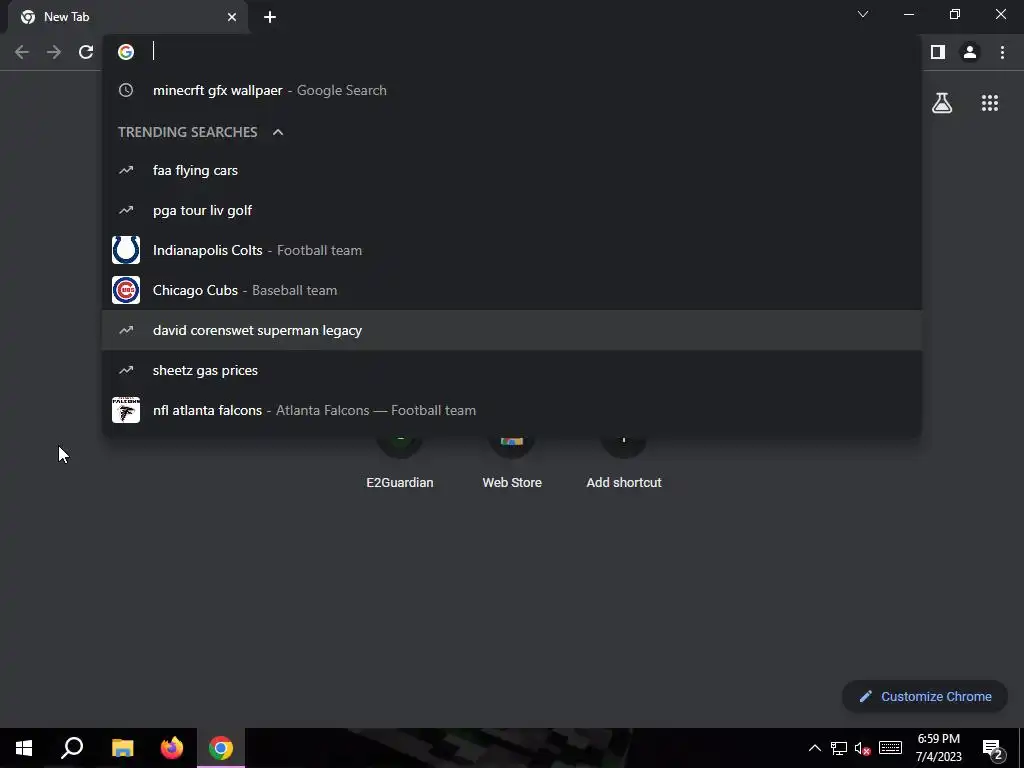
Task: Open the E2Guardian shortcut
Action: (x=400, y=464)
